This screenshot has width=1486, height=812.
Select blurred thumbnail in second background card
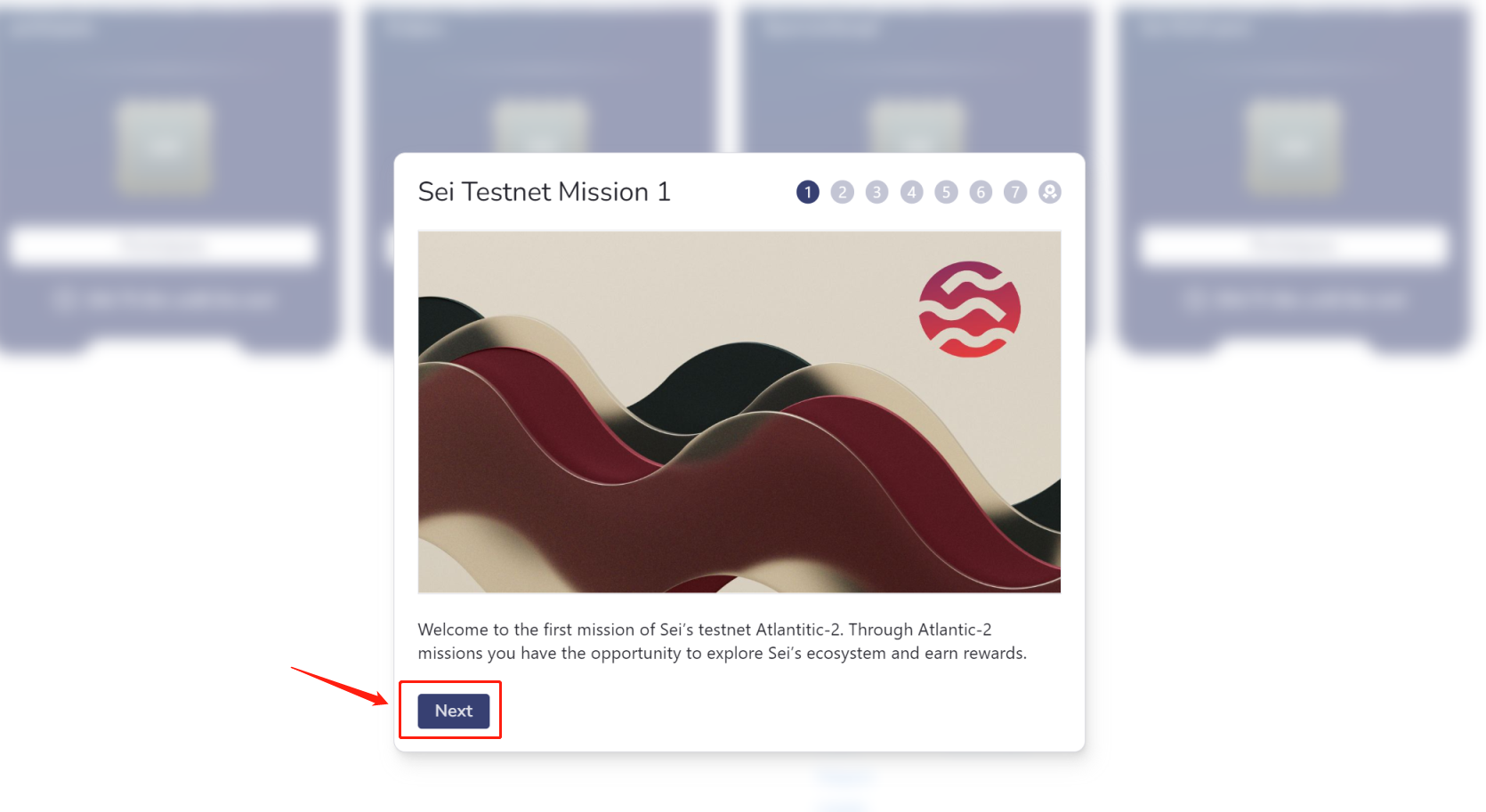(541, 126)
